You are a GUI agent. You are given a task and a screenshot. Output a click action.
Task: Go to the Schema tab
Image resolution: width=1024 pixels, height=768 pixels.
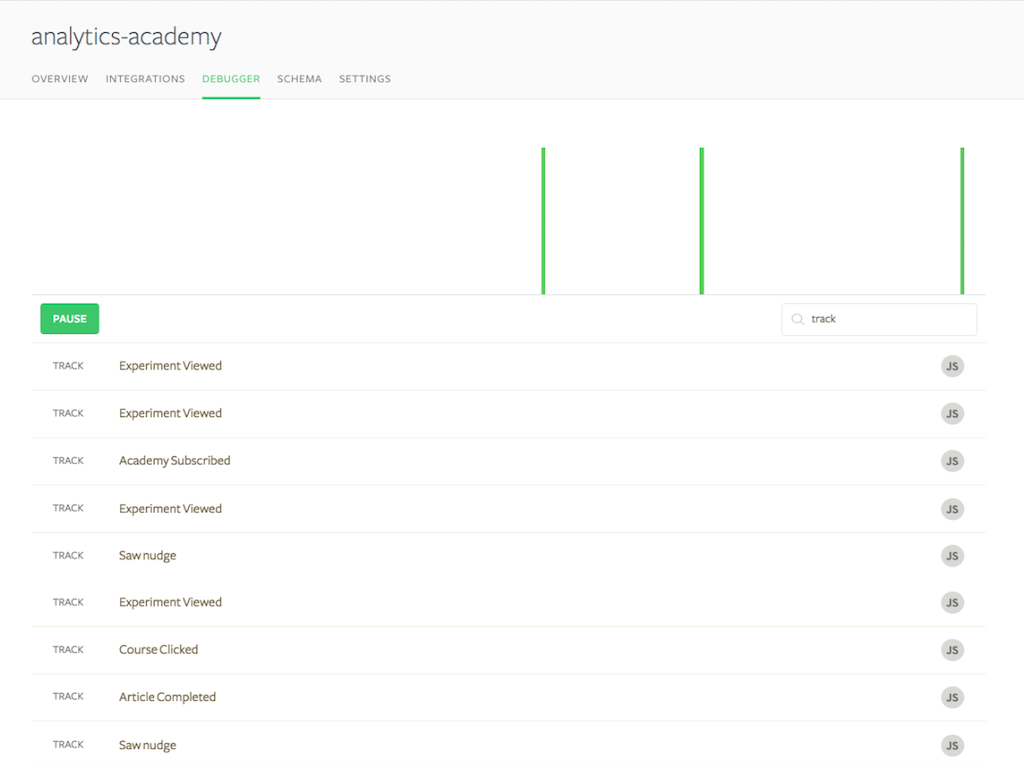(x=299, y=79)
